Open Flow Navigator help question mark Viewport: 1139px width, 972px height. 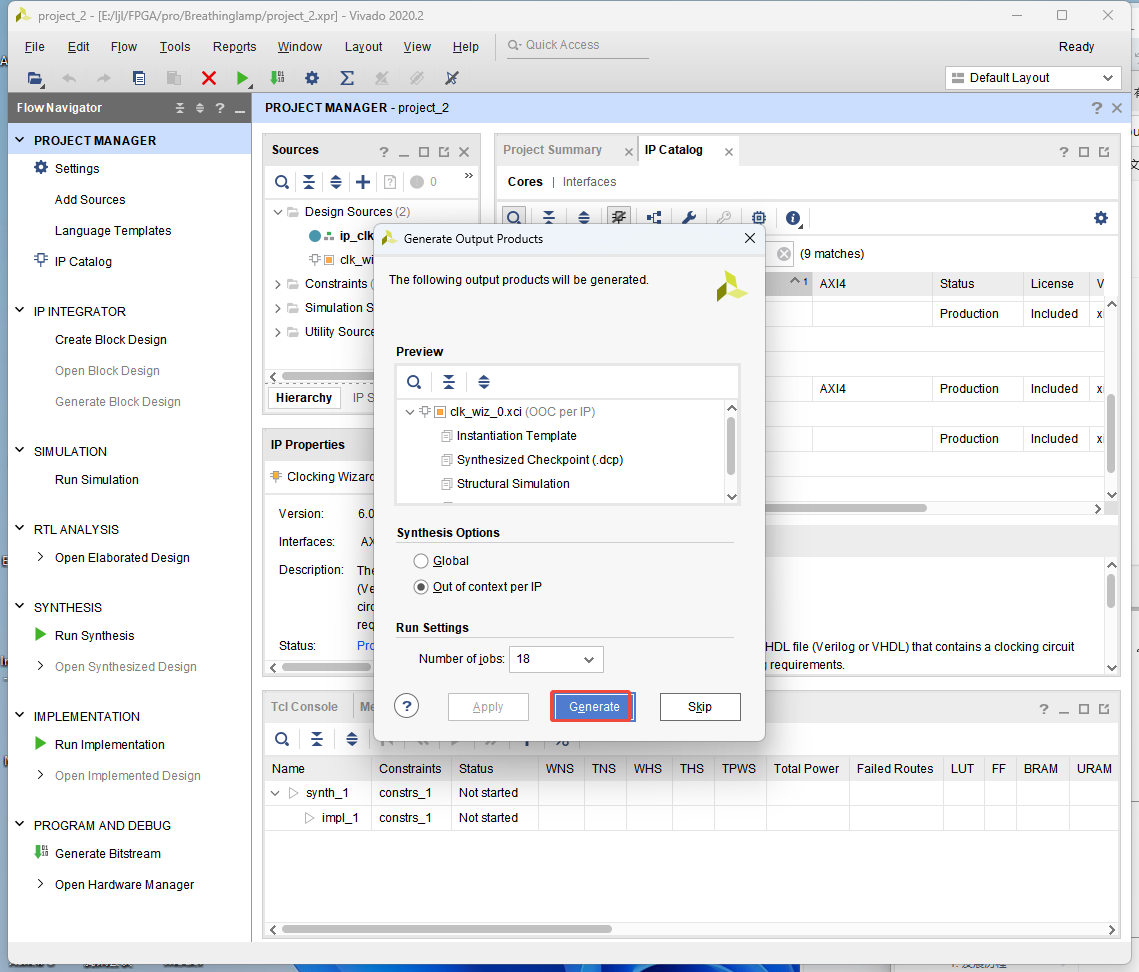click(x=220, y=108)
